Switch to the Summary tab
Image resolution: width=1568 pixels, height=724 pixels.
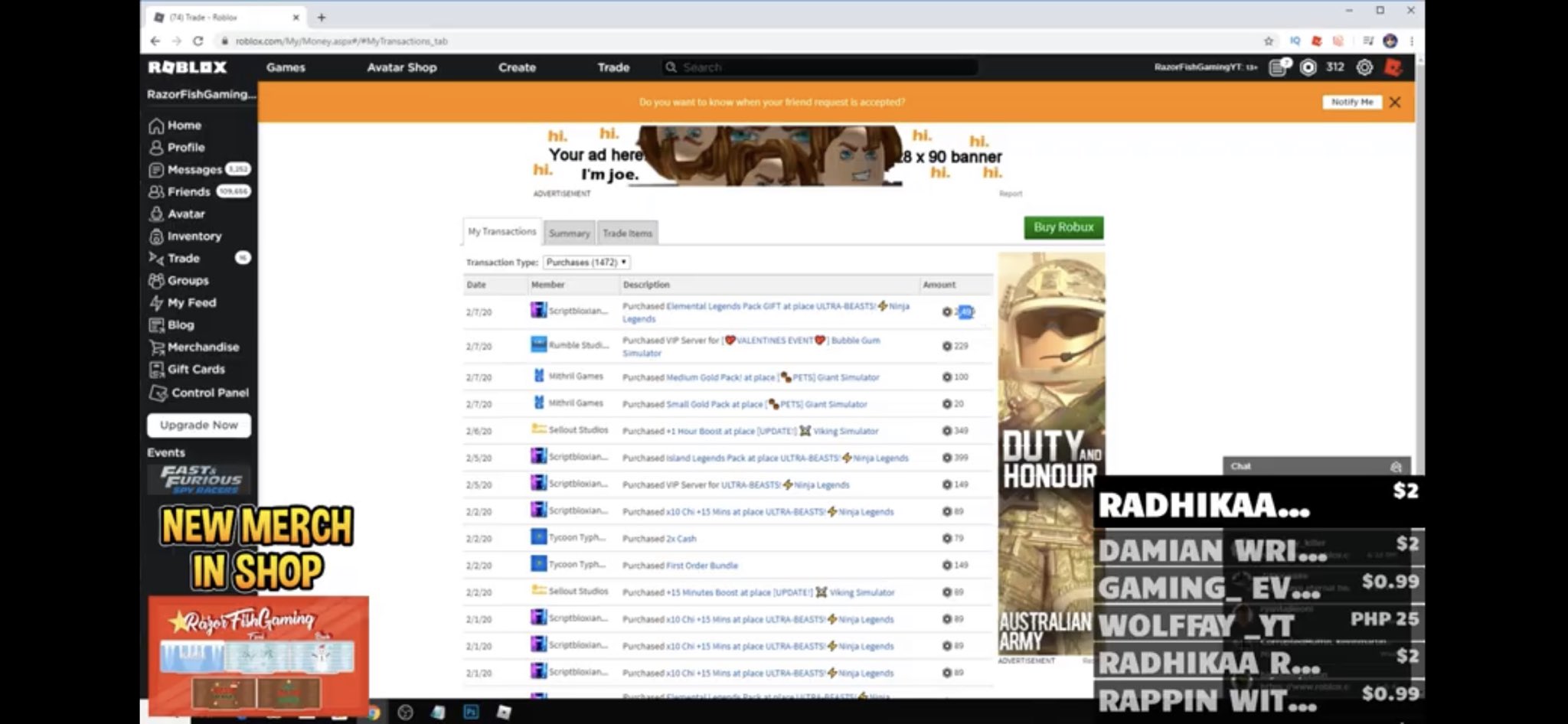tap(569, 233)
